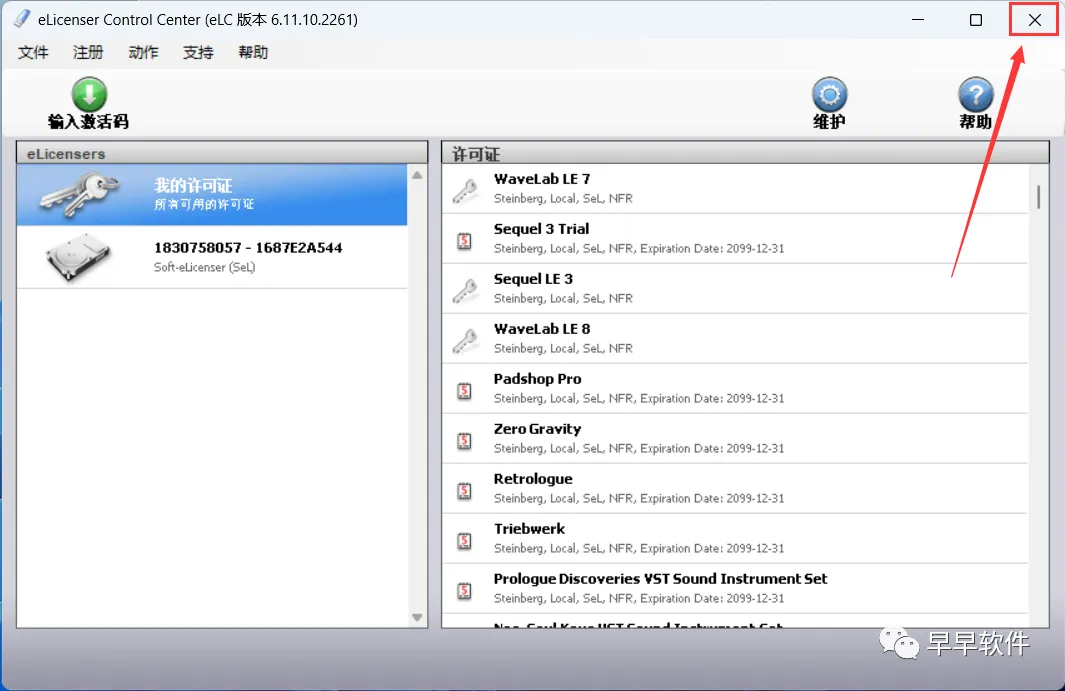Image resolution: width=1065 pixels, height=691 pixels.
Task: Select the WaveLab LE 7 license
Action: click(734, 188)
